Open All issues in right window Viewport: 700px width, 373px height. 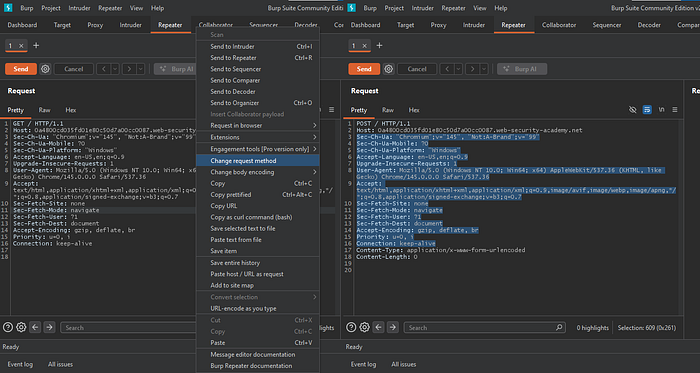(x=404, y=364)
